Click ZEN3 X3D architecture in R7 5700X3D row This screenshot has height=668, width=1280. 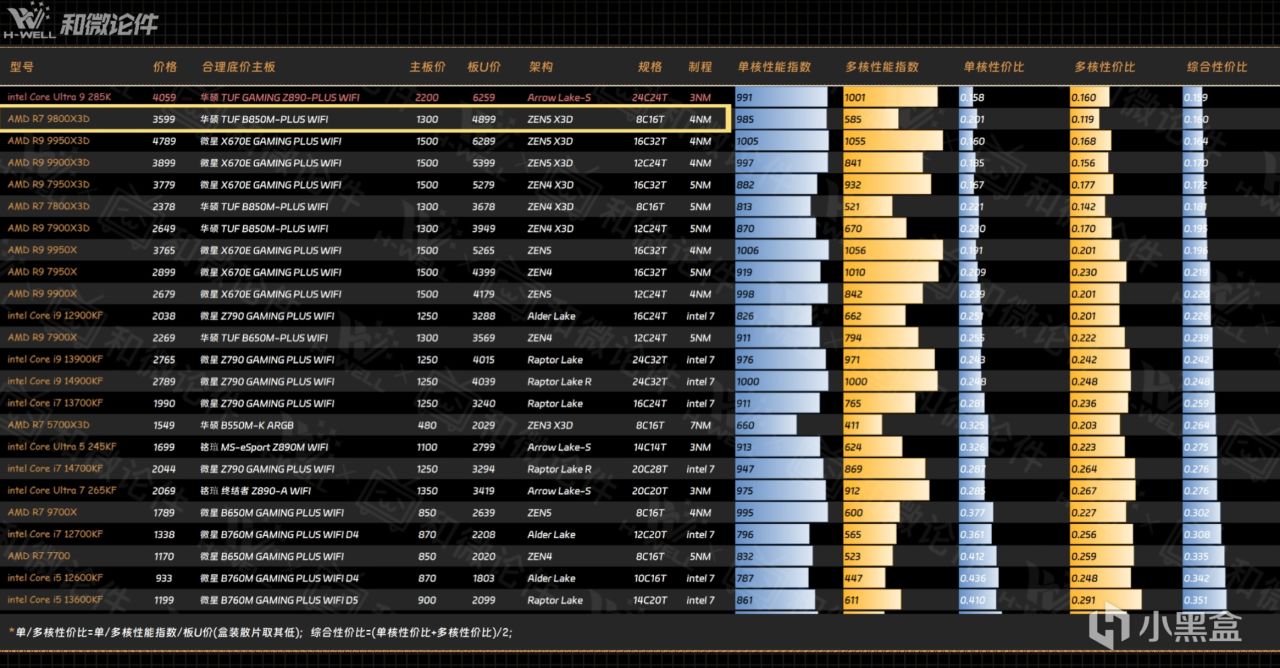click(x=550, y=425)
